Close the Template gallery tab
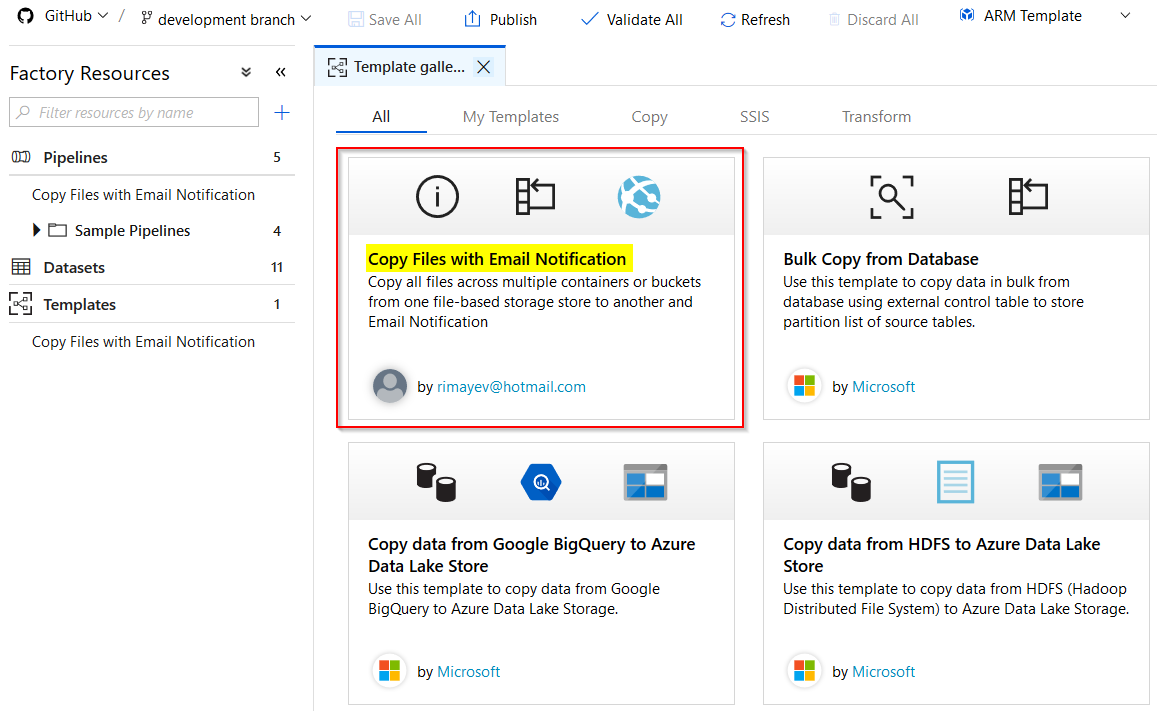Viewport: 1157px width, 711px height. [x=484, y=67]
